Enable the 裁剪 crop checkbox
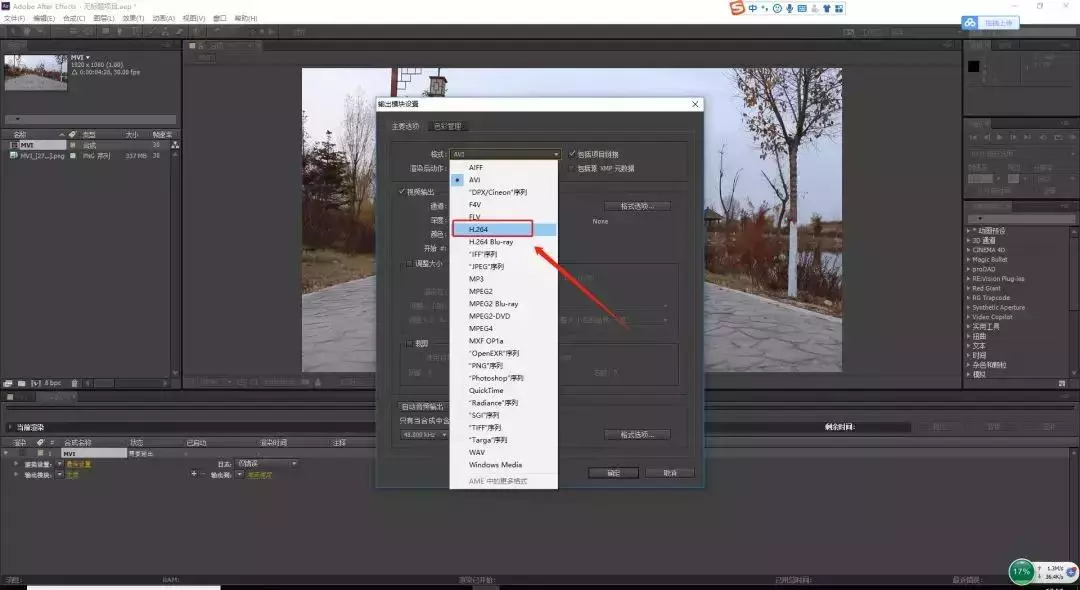This screenshot has height=590, width=1080. click(409, 343)
